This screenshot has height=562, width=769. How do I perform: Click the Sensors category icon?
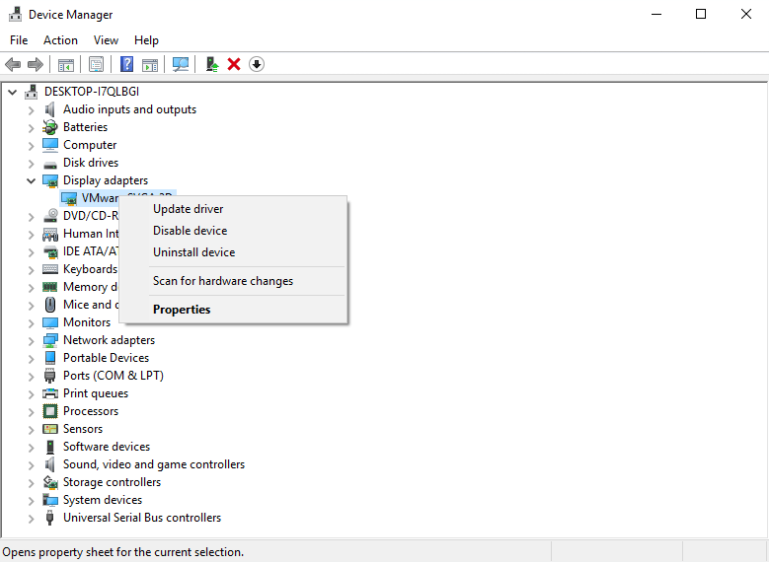point(50,429)
